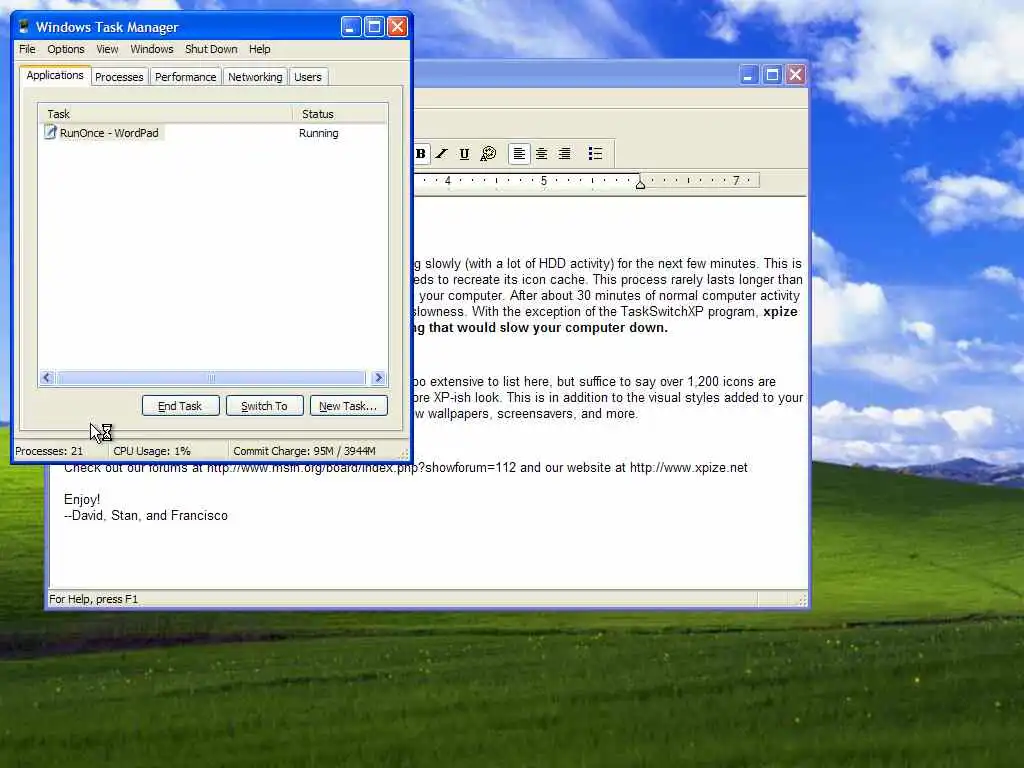Click Commit Charge in the status bar
Image resolution: width=1024 pixels, height=768 pixels.
click(x=304, y=451)
